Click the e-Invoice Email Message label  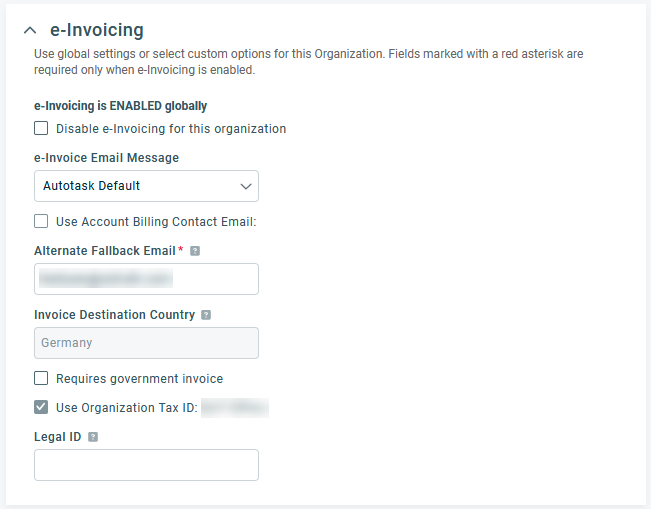[x=106, y=158]
